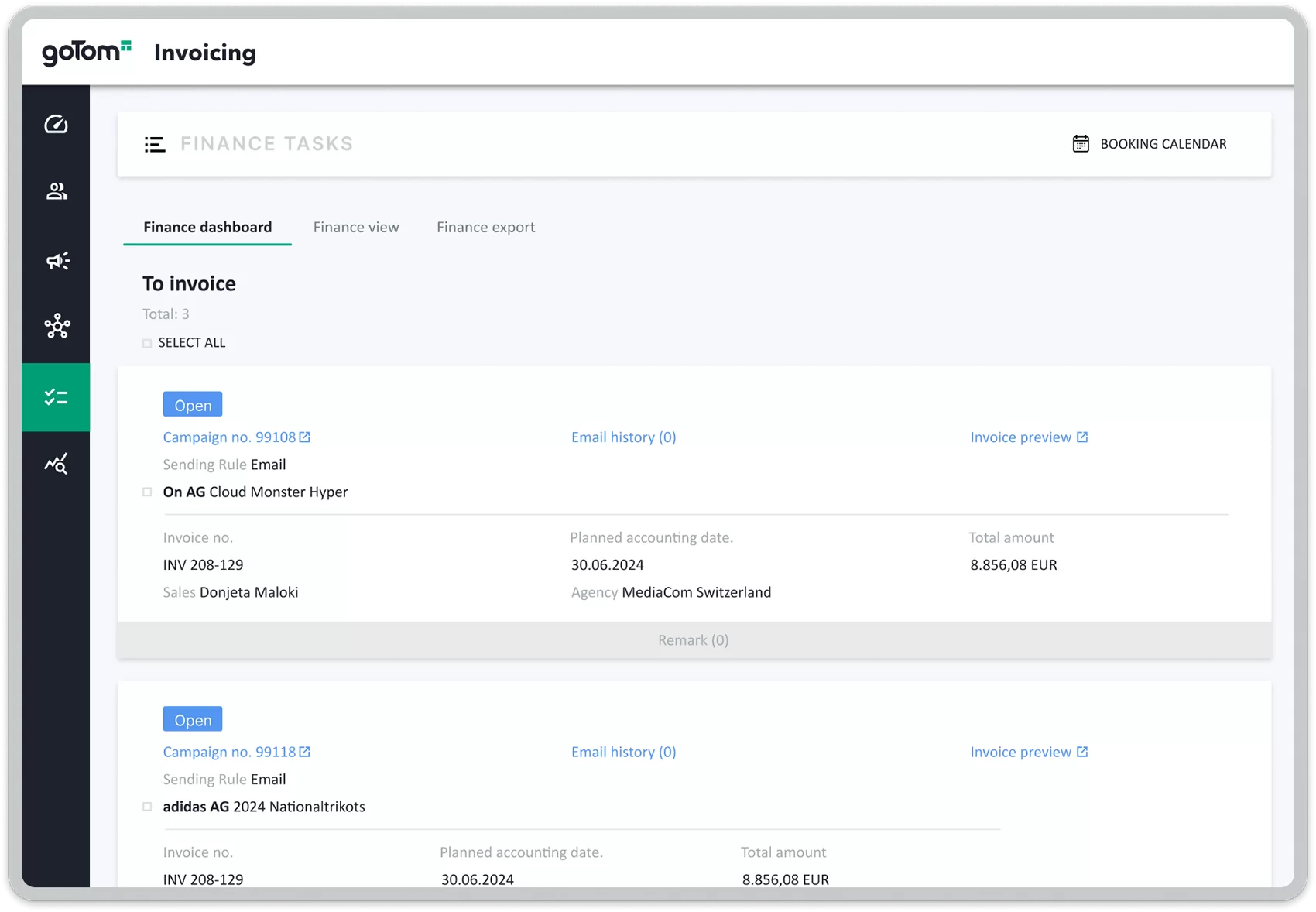
Task: Switch to the Finance export tab
Action: tap(485, 228)
